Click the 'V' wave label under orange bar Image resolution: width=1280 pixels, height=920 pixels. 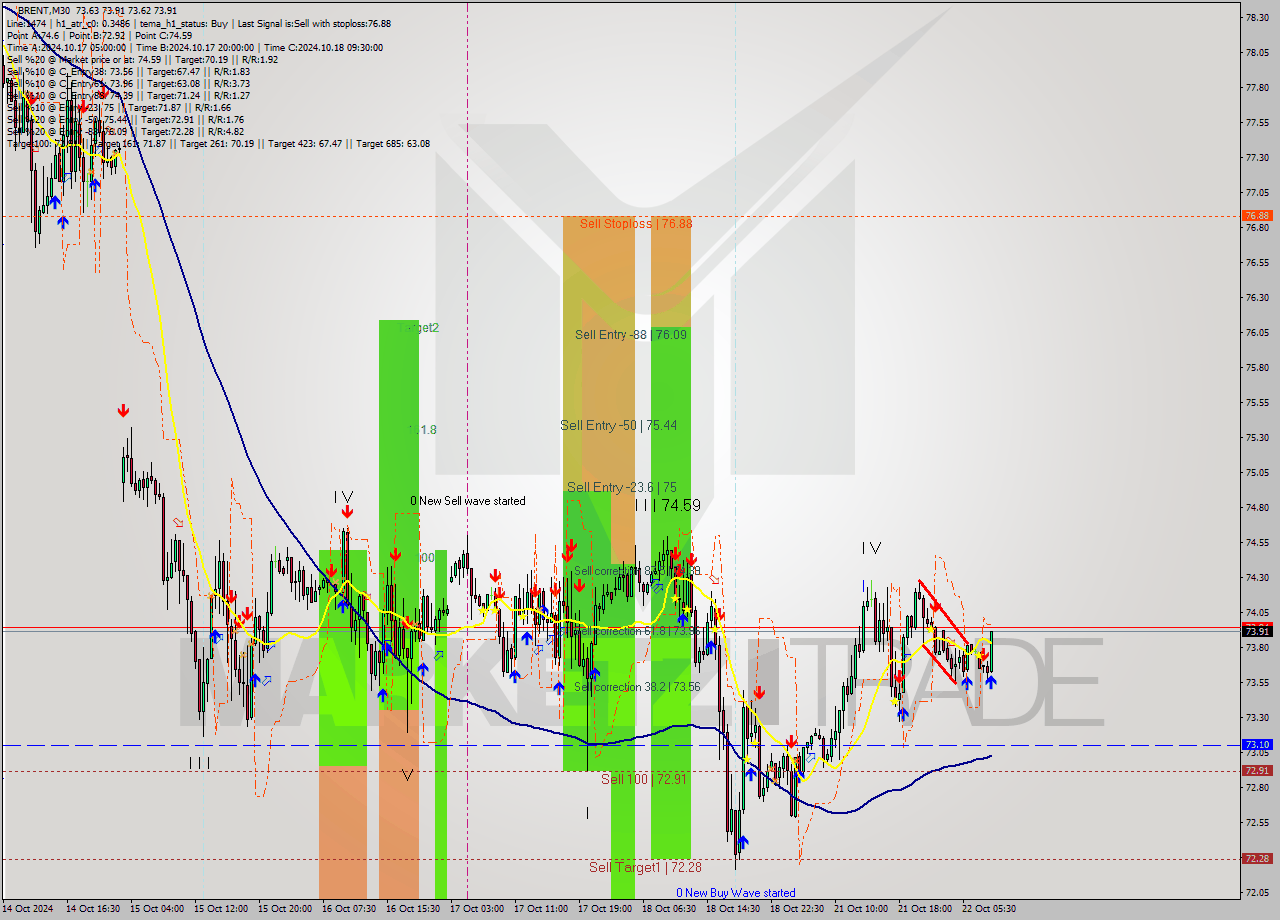(x=407, y=775)
